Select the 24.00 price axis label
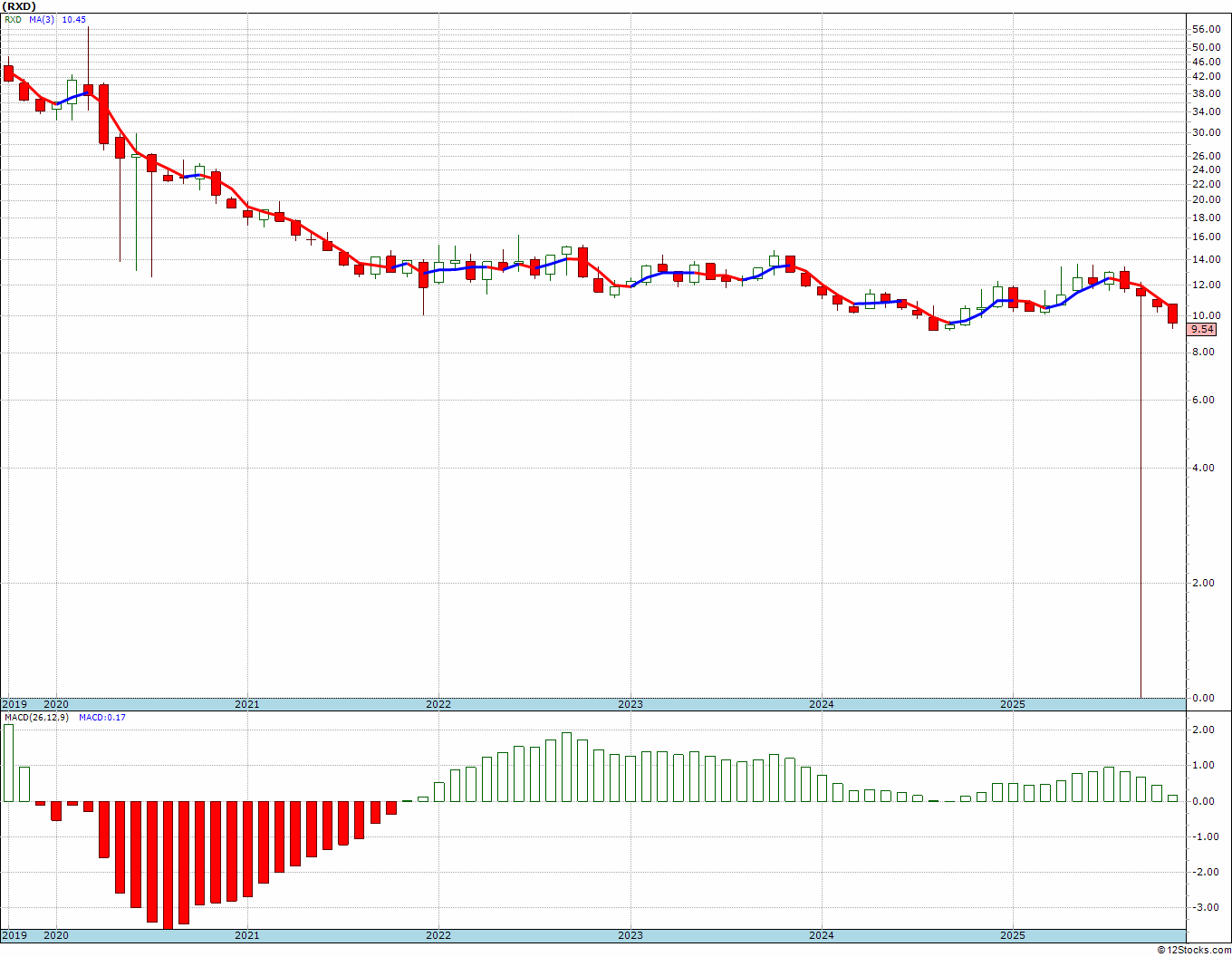The width and height of the screenshot is (1232, 957). [x=1205, y=169]
